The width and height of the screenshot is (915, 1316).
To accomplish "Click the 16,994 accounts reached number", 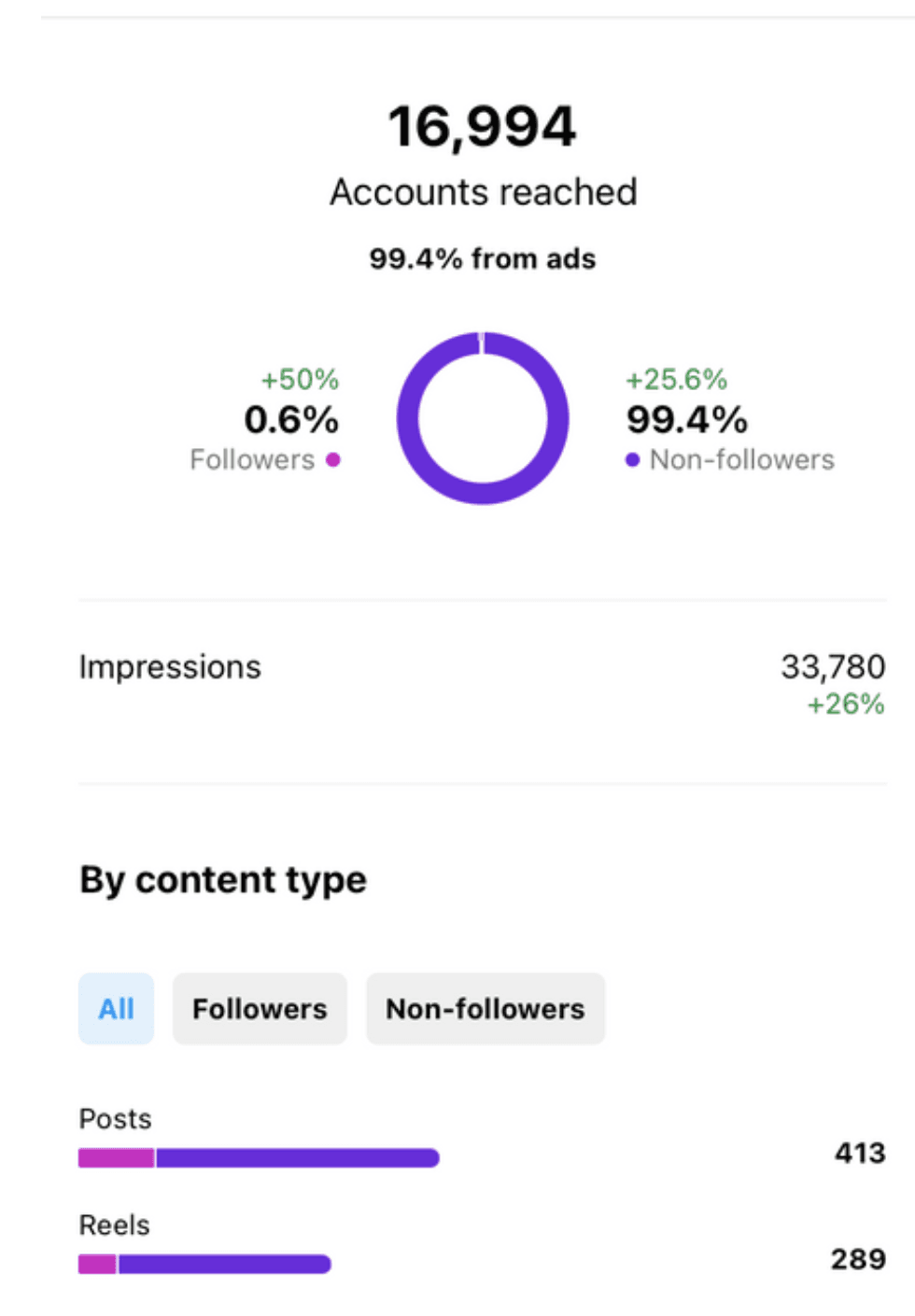I will coord(483,127).
